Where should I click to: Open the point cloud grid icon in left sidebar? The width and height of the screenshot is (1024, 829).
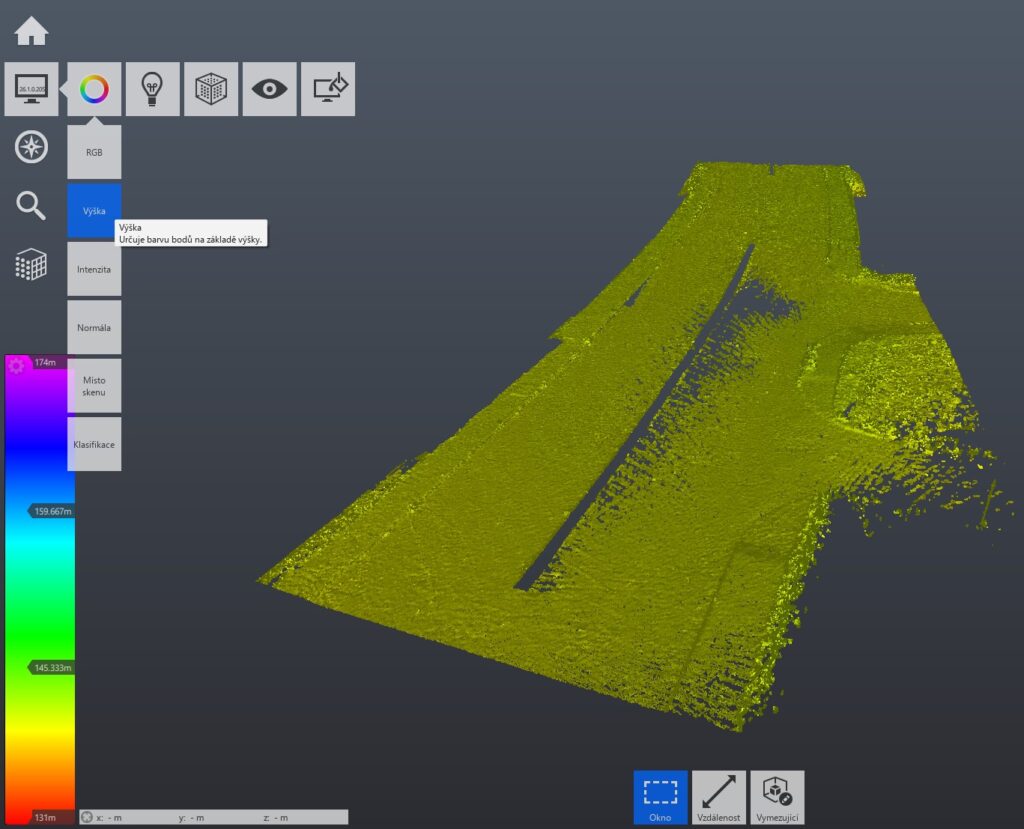coord(31,265)
